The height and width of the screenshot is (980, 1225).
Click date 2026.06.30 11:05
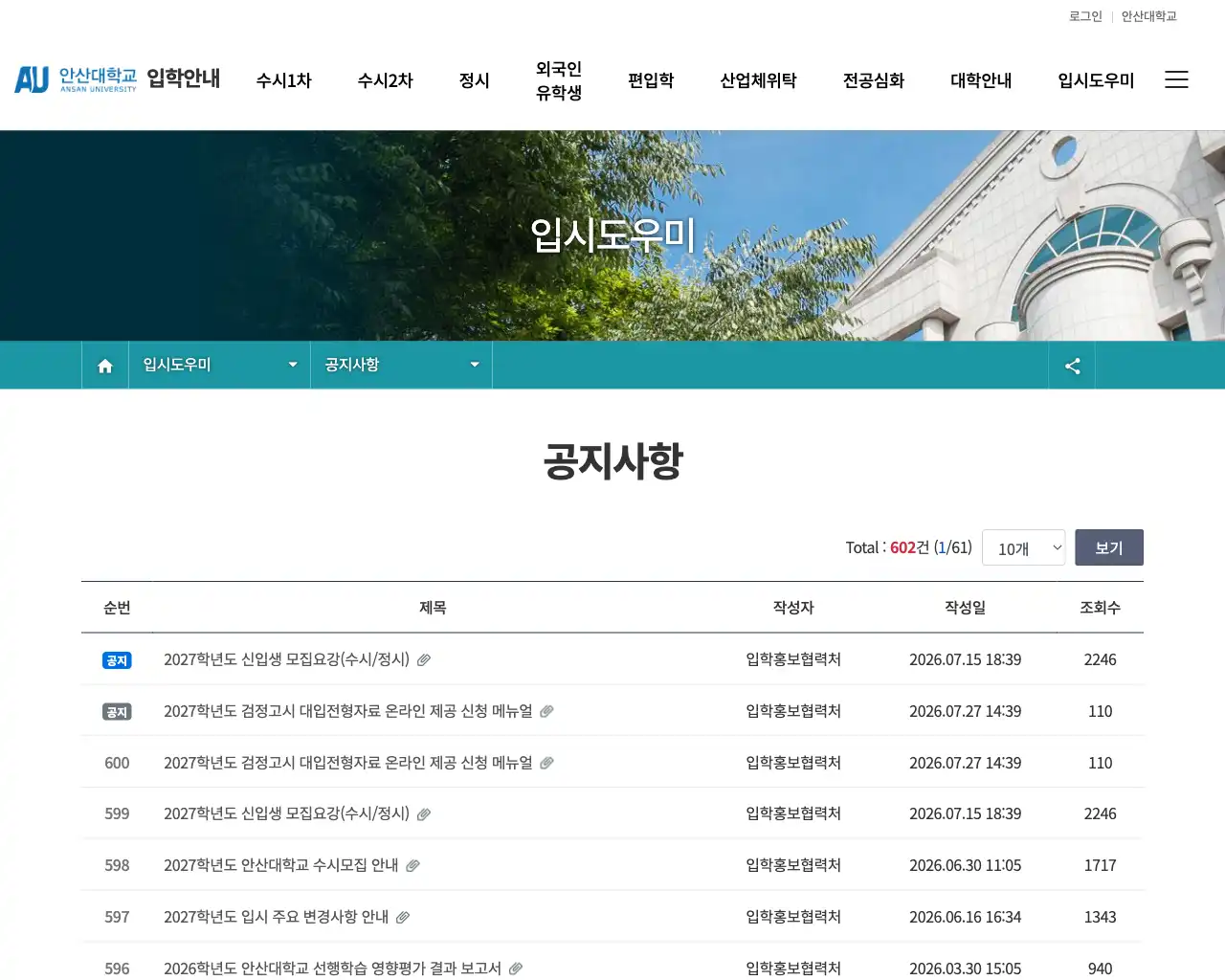tap(965, 865)
